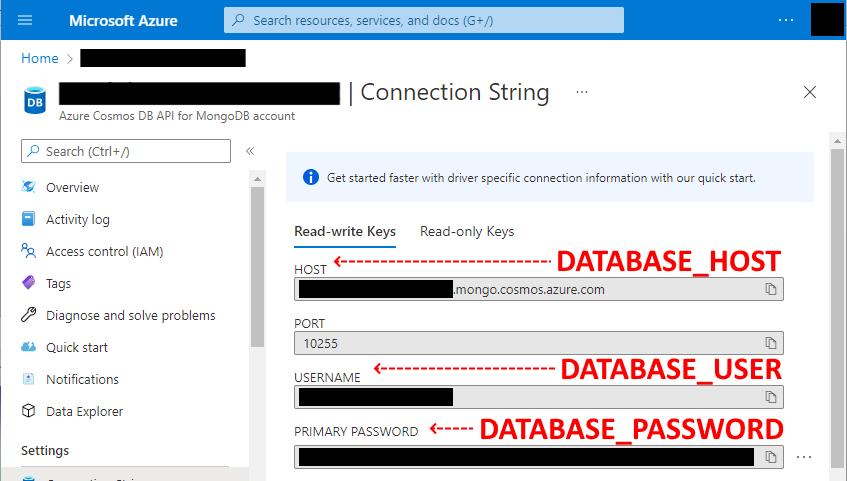Click the USERNAME field

[539, 397]
